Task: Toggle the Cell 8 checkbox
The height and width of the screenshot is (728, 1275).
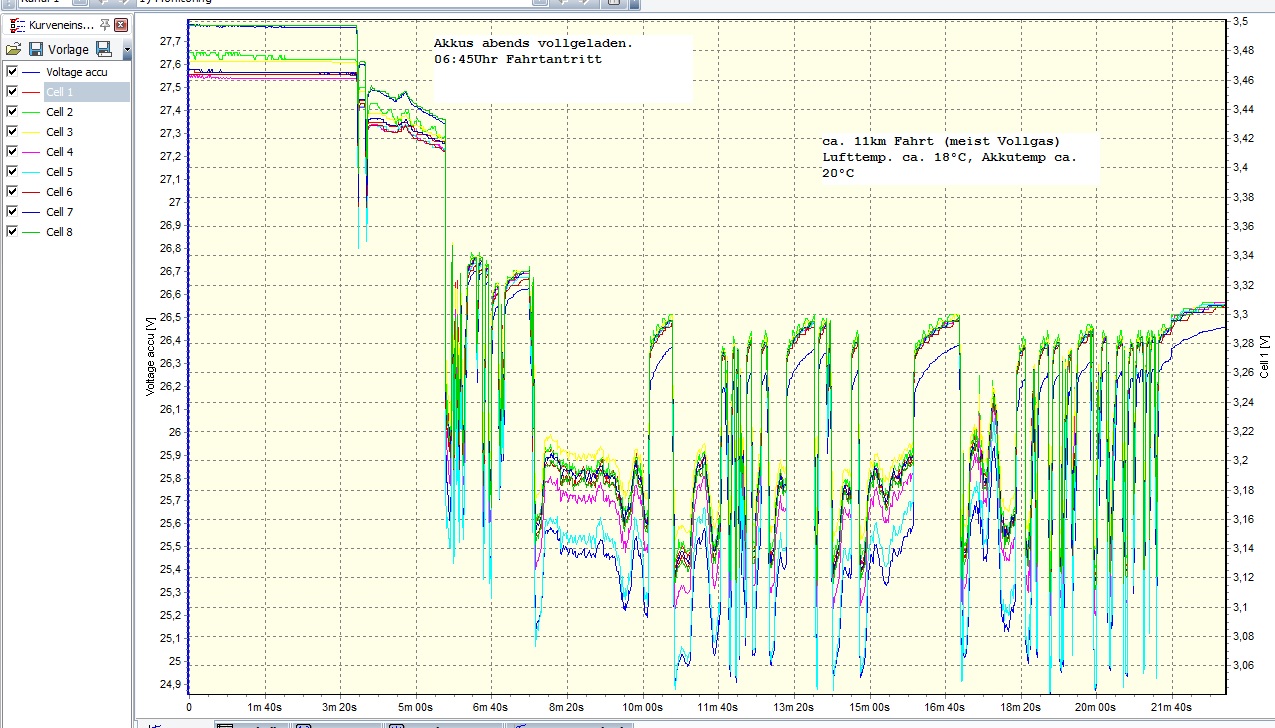Action: (12, 232)
